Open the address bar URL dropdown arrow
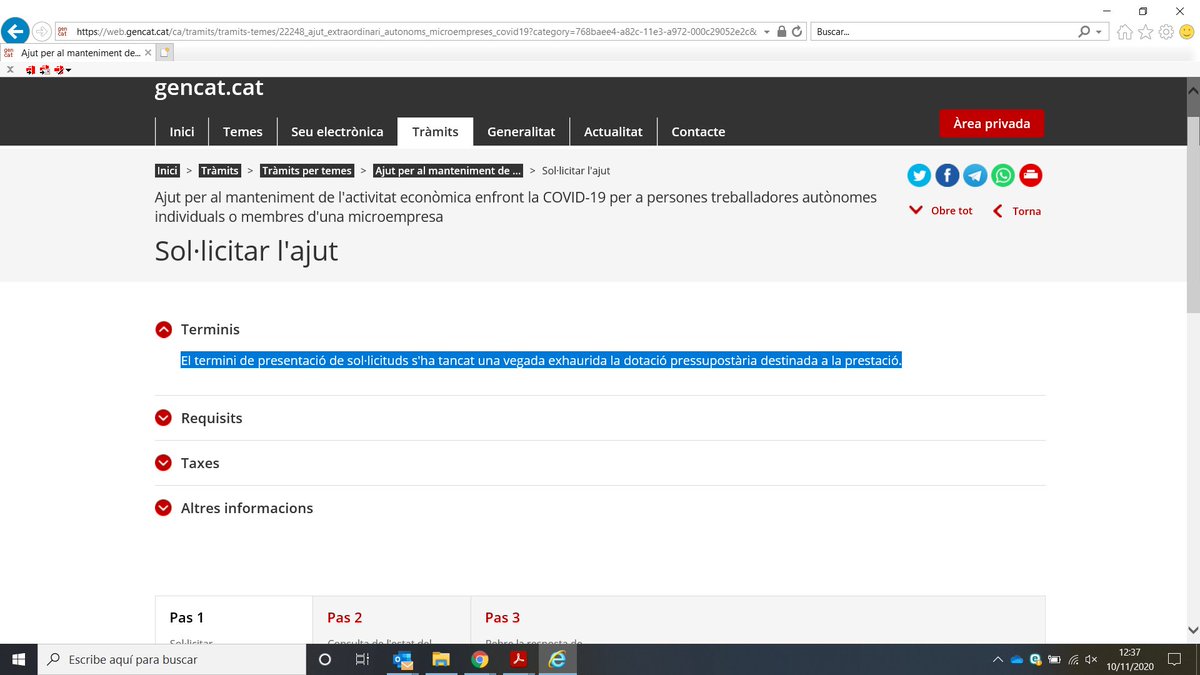This screenshot has height=675, width=1200. click(x=767, y=31)
